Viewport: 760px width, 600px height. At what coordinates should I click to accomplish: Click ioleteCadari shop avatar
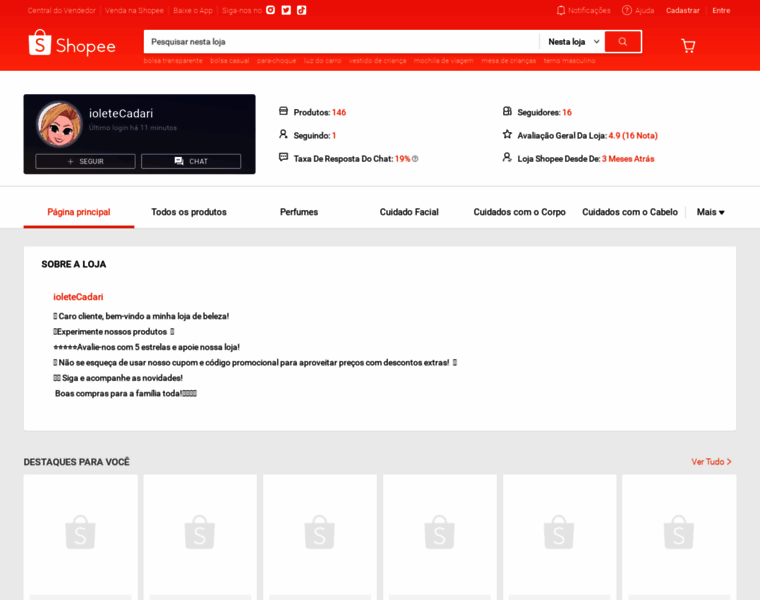(60, 125)
